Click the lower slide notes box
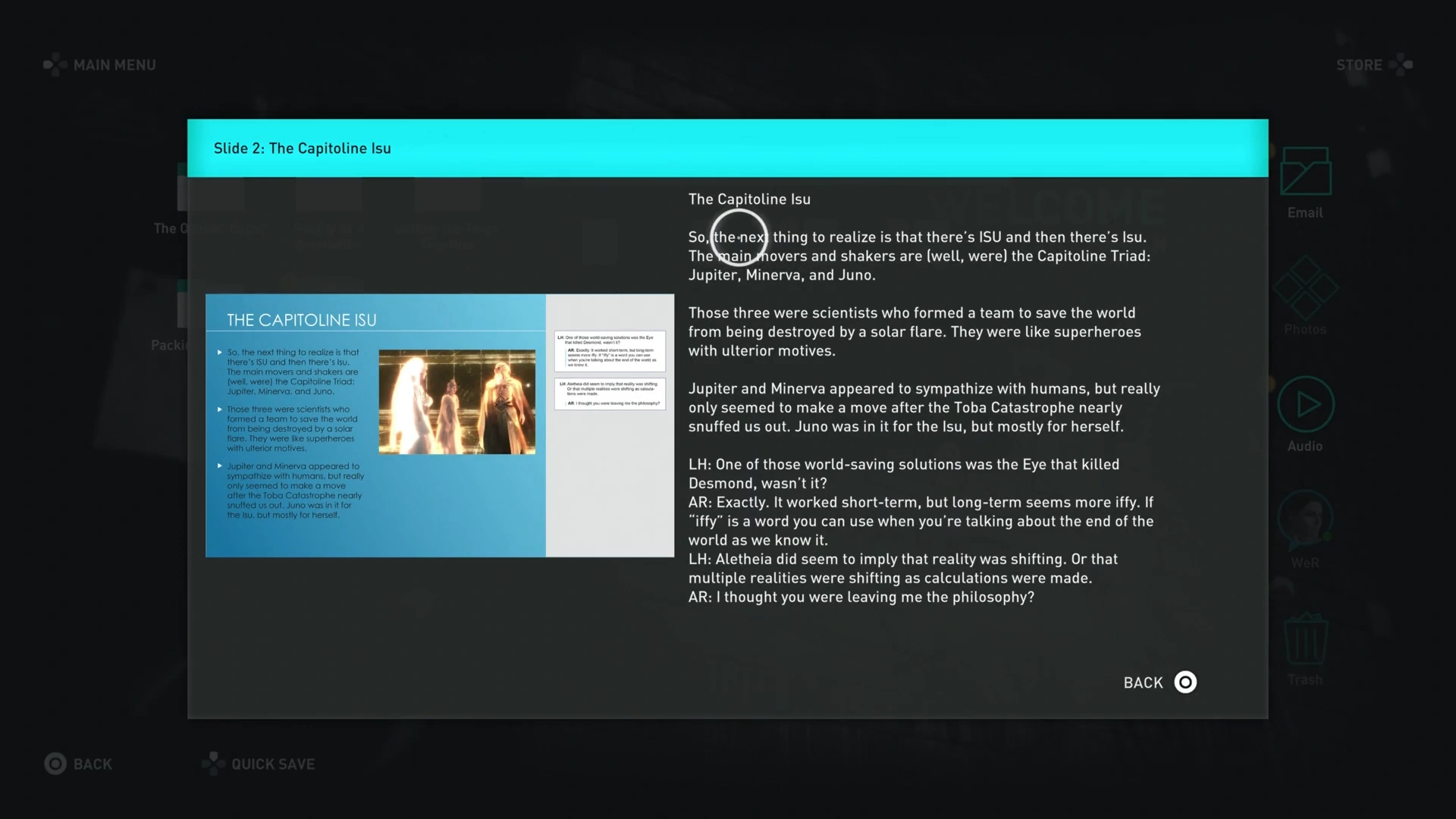Image resolution: width=1456 pixels, height=819 pixels. tap(610, 394)
